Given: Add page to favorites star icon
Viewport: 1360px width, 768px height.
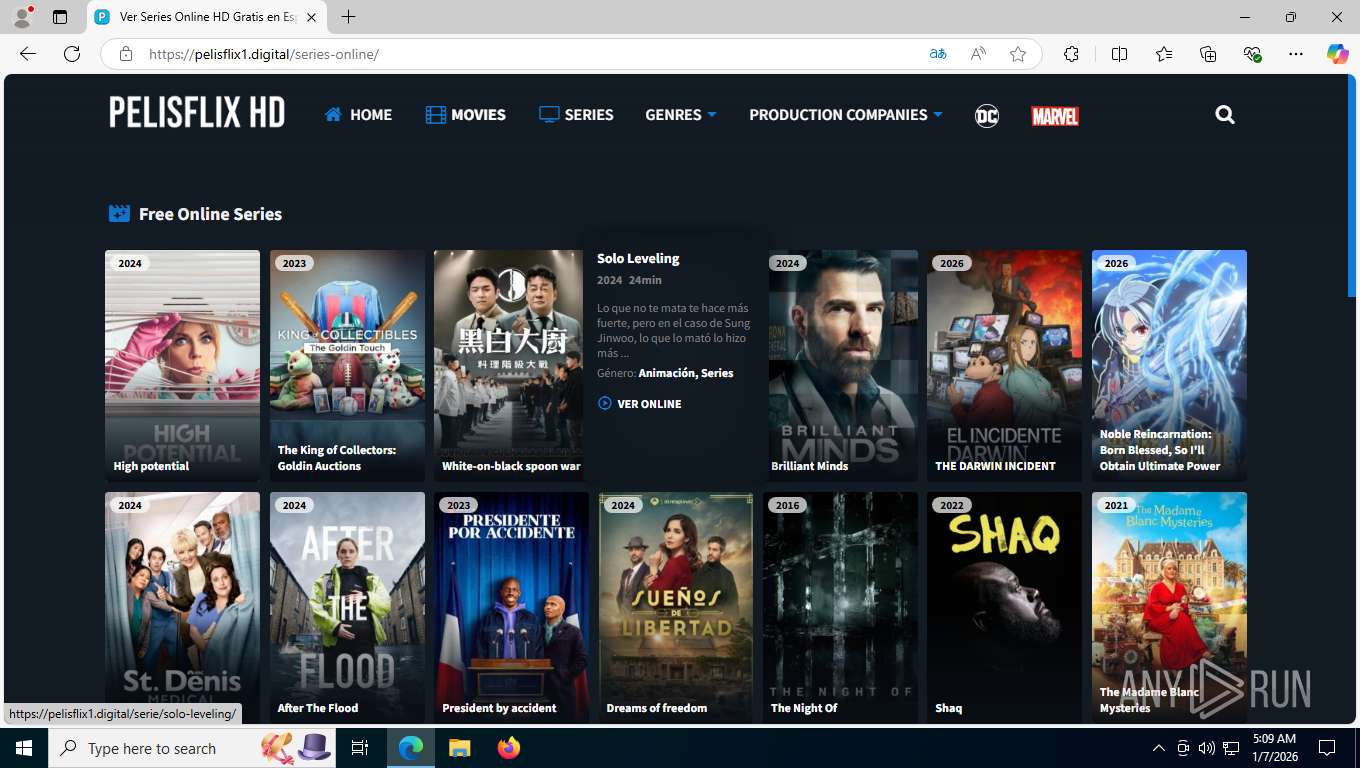Looking at the screenshot, I should pyautogui.click(x=1018, y=54).
